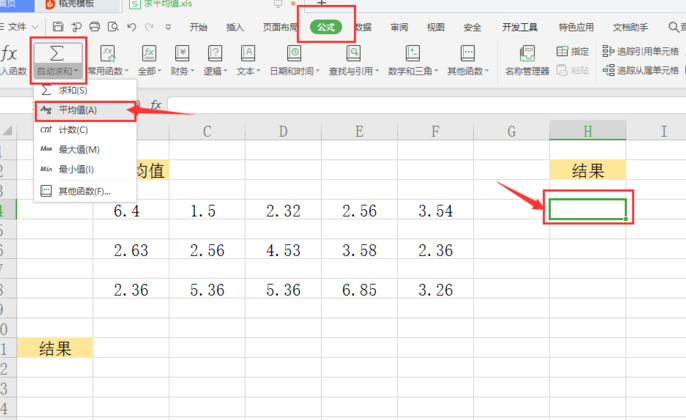
Task: Open the 常用函数 common functions icon
Action: point(108,54)
